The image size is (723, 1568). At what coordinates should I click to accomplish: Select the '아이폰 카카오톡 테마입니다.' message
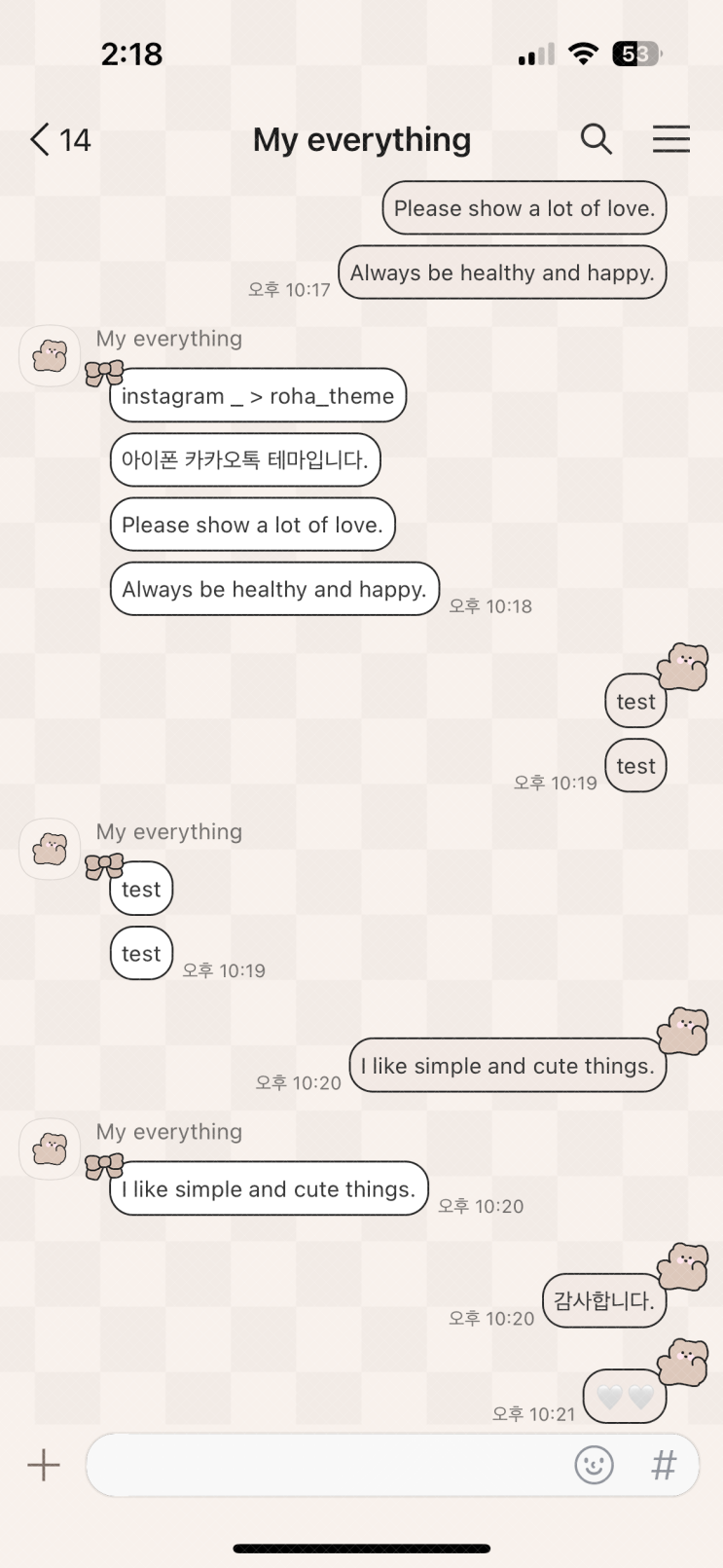pos(245,459)
